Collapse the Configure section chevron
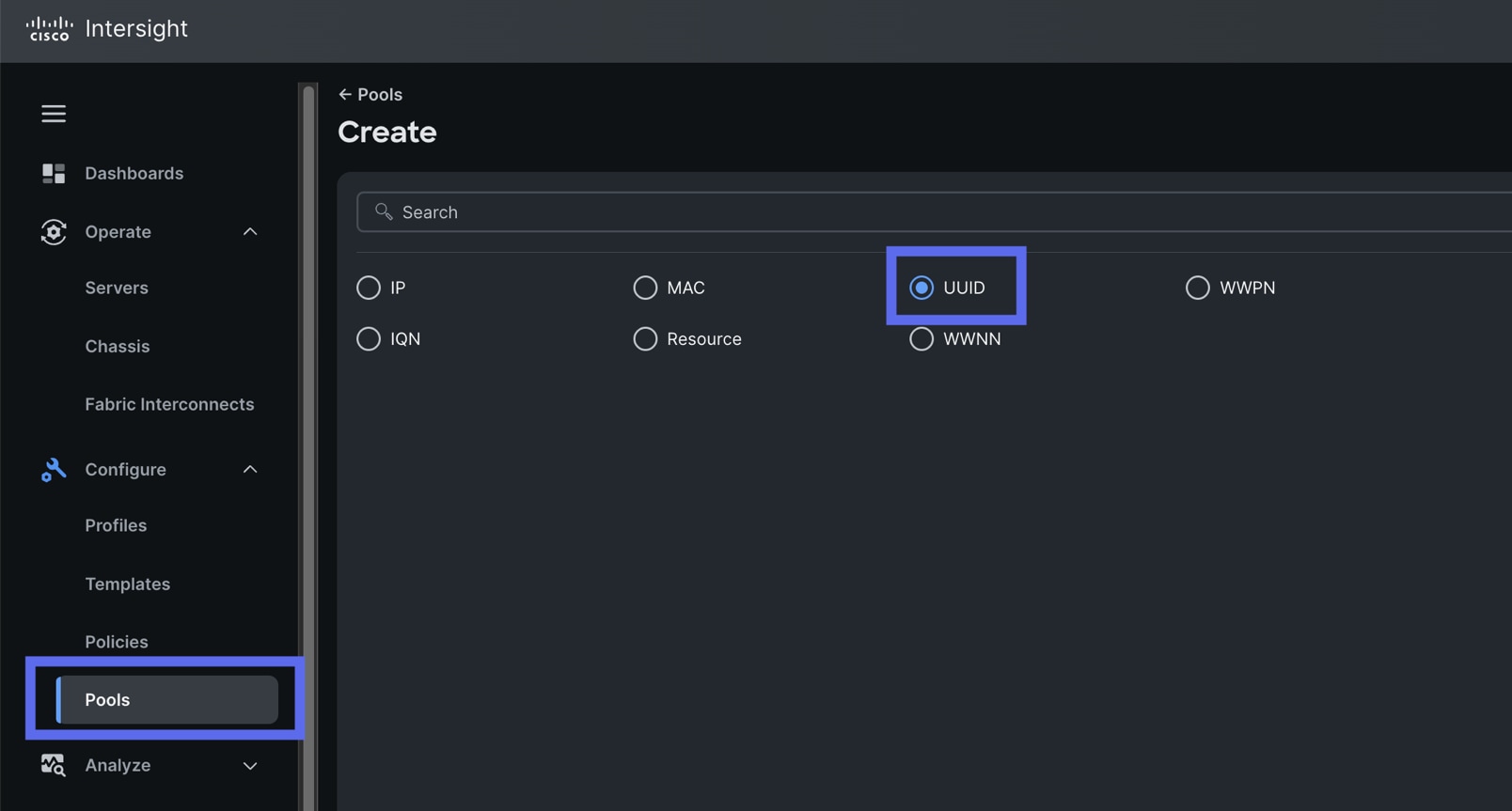Viewport: 1512px width, 811px height. click(250, 469)
